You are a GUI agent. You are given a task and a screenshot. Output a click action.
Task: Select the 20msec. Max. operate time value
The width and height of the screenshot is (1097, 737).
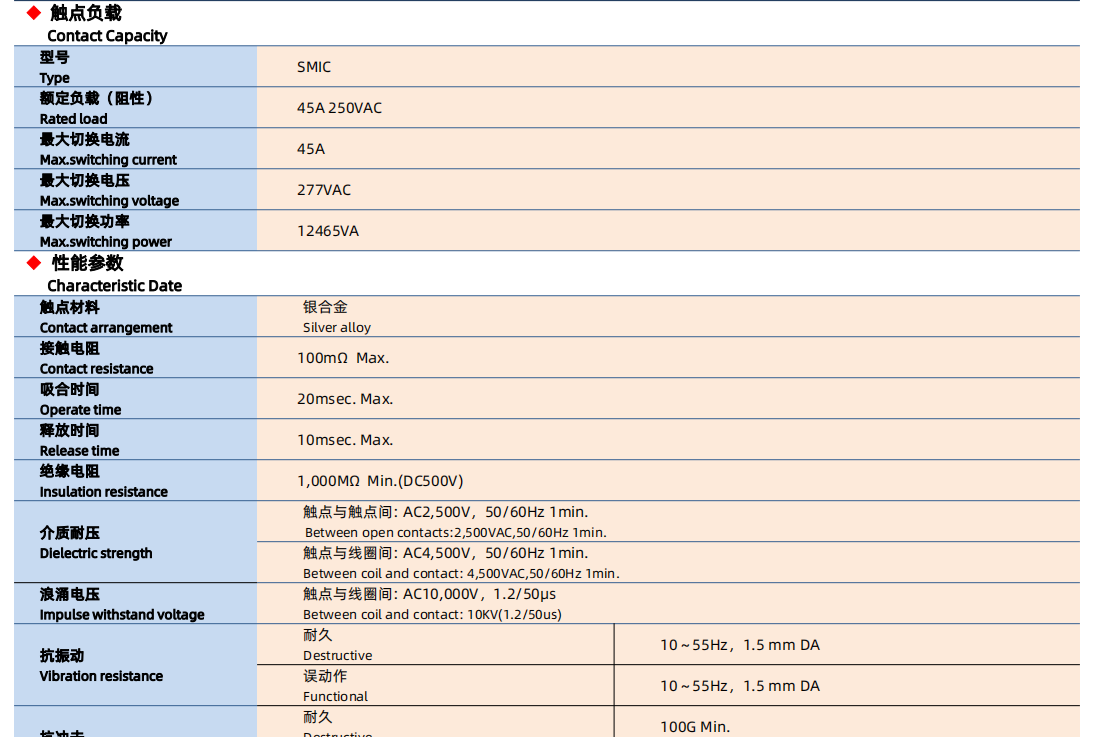tap(345, 399)
